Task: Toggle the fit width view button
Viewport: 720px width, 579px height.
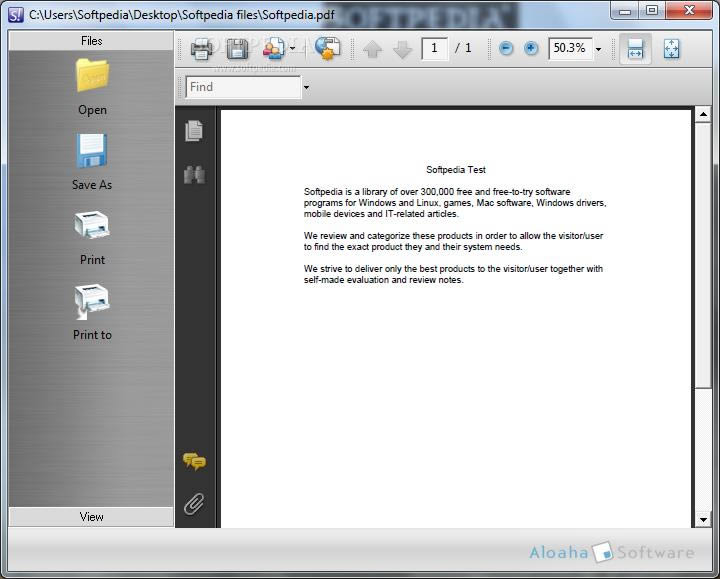Action: pyautogui.click(x=635, y=49)
